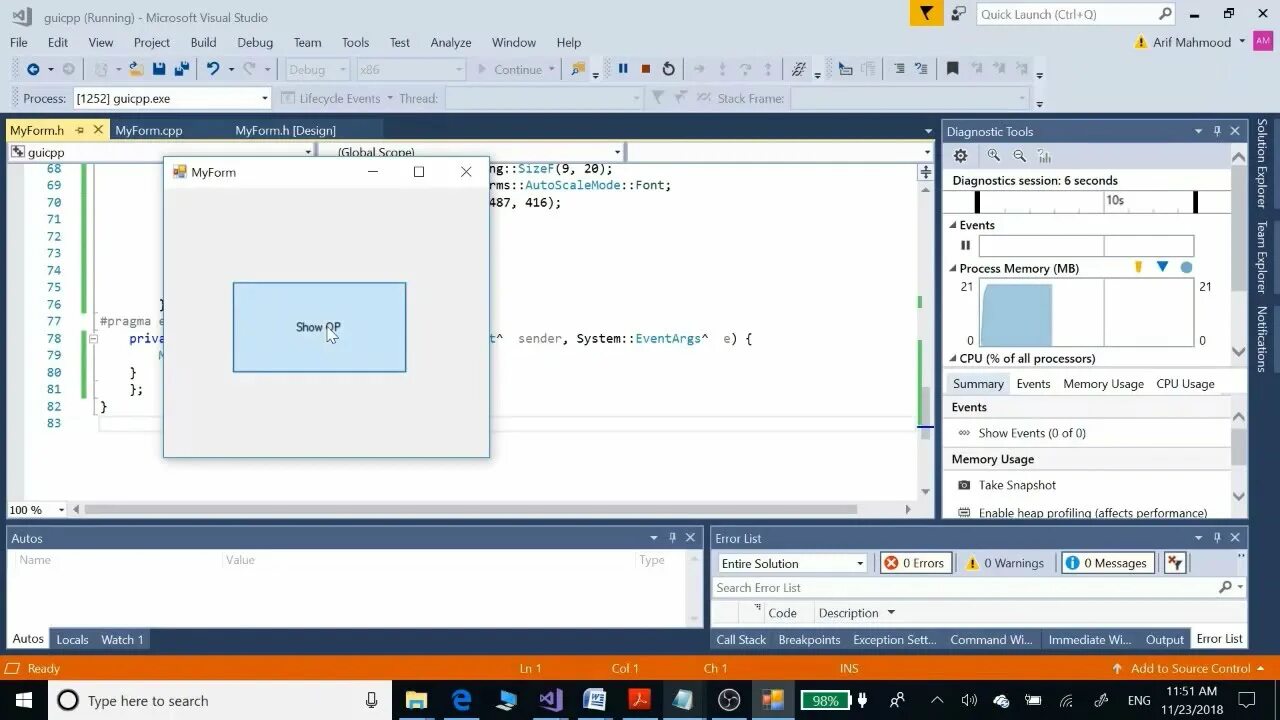
Task: Pause debugging with the Break All icon
Action: (x=623, y=69)
